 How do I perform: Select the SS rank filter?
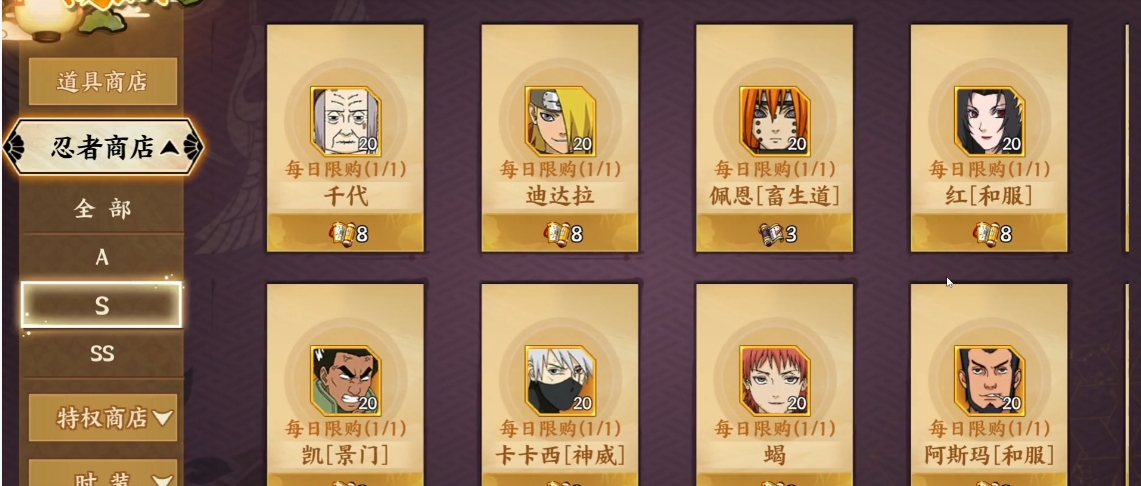click(102, 354)
